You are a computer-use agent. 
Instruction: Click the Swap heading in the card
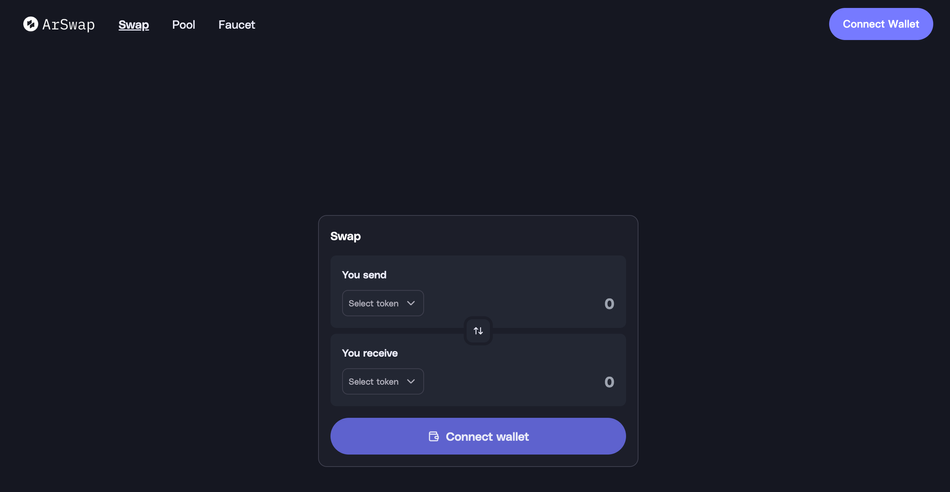pyautogui.click(x=345, y=237)
